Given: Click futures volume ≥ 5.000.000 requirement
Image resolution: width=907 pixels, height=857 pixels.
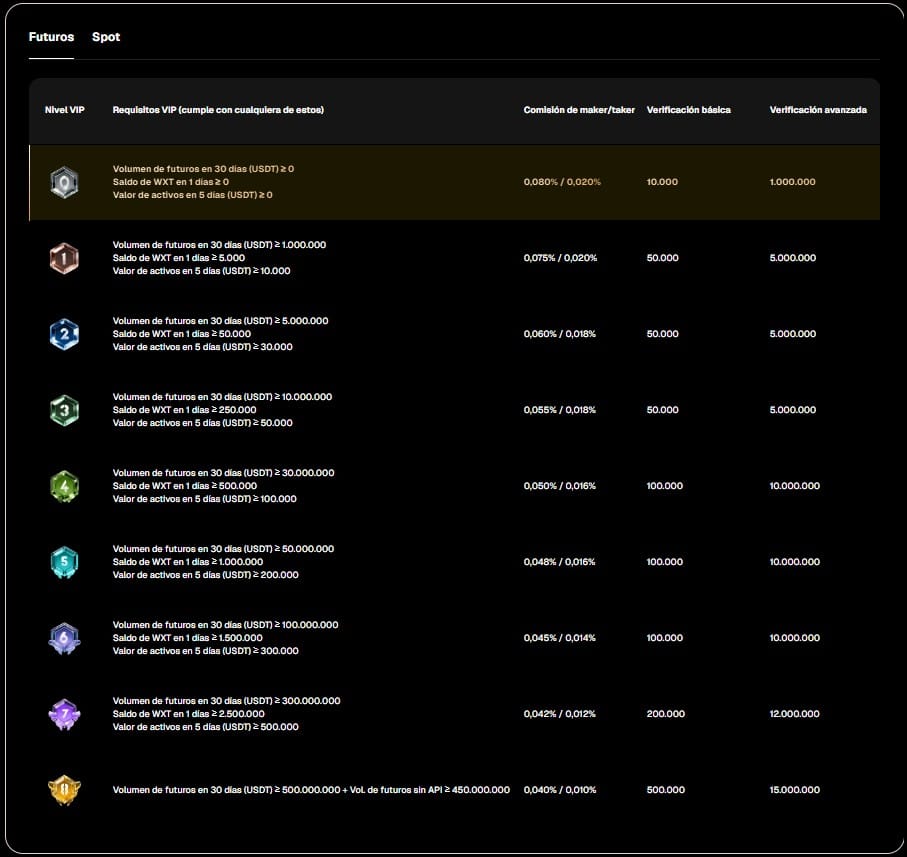Looking at the screenshot, I should pos(220,321).
